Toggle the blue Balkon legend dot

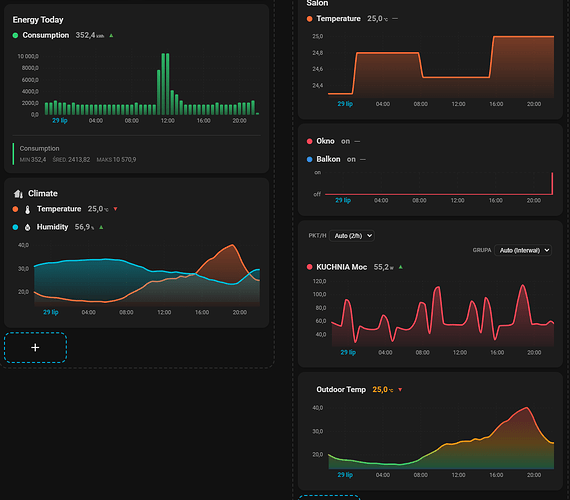coord(309,159)
